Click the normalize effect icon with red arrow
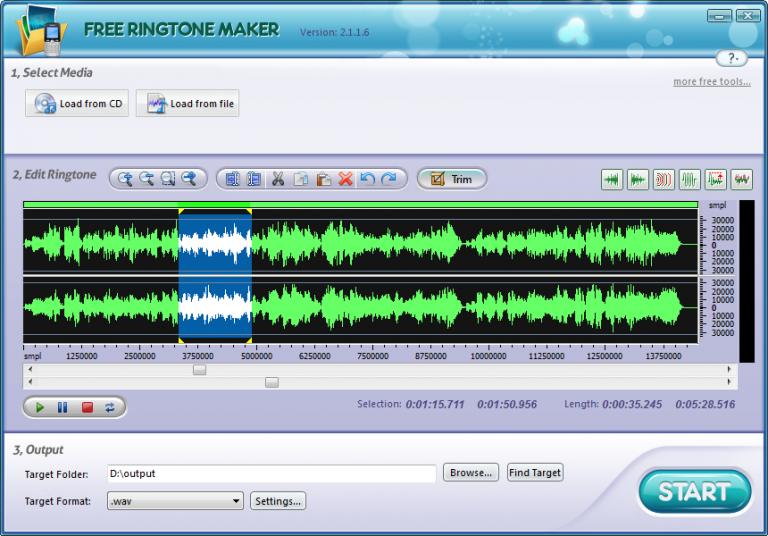 point(716,180)
